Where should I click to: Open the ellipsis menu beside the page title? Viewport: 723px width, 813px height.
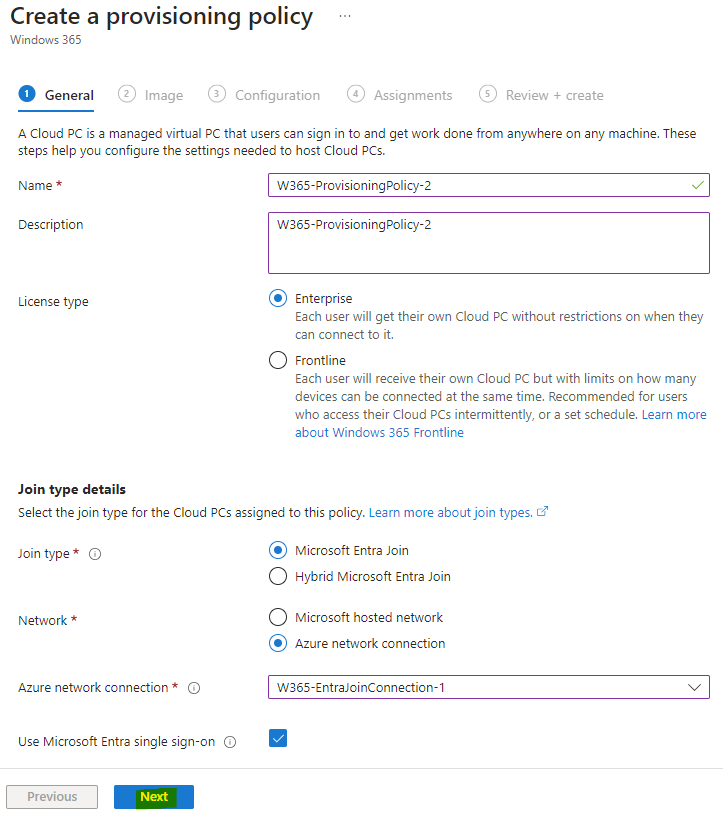(345, 16)
